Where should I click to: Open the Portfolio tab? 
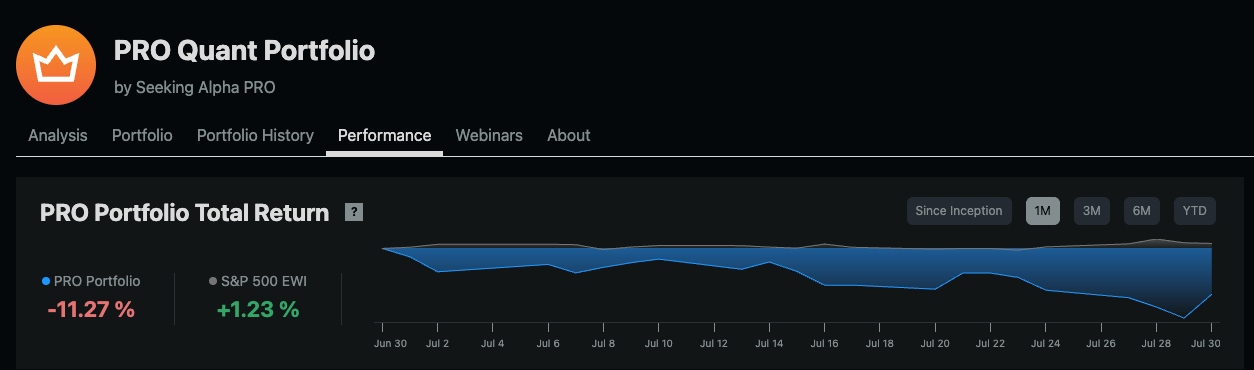click(142, 135)
